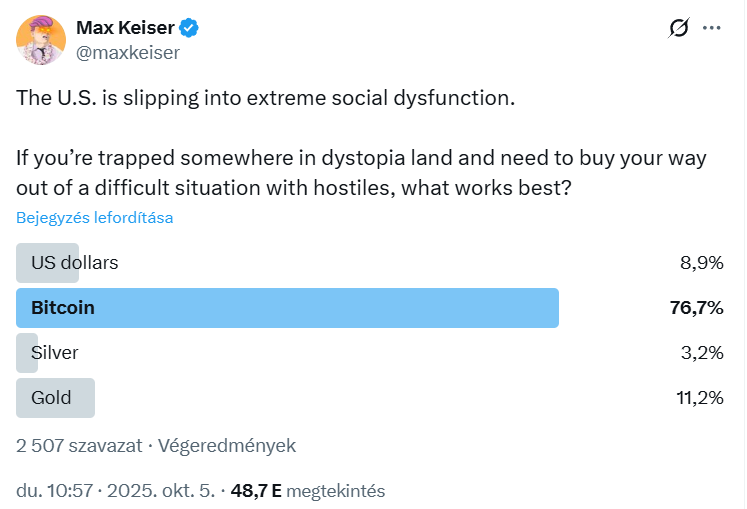Select the US dollars poll option
Viewport: 747px width, 509px height.
click(x=74, y=263)
